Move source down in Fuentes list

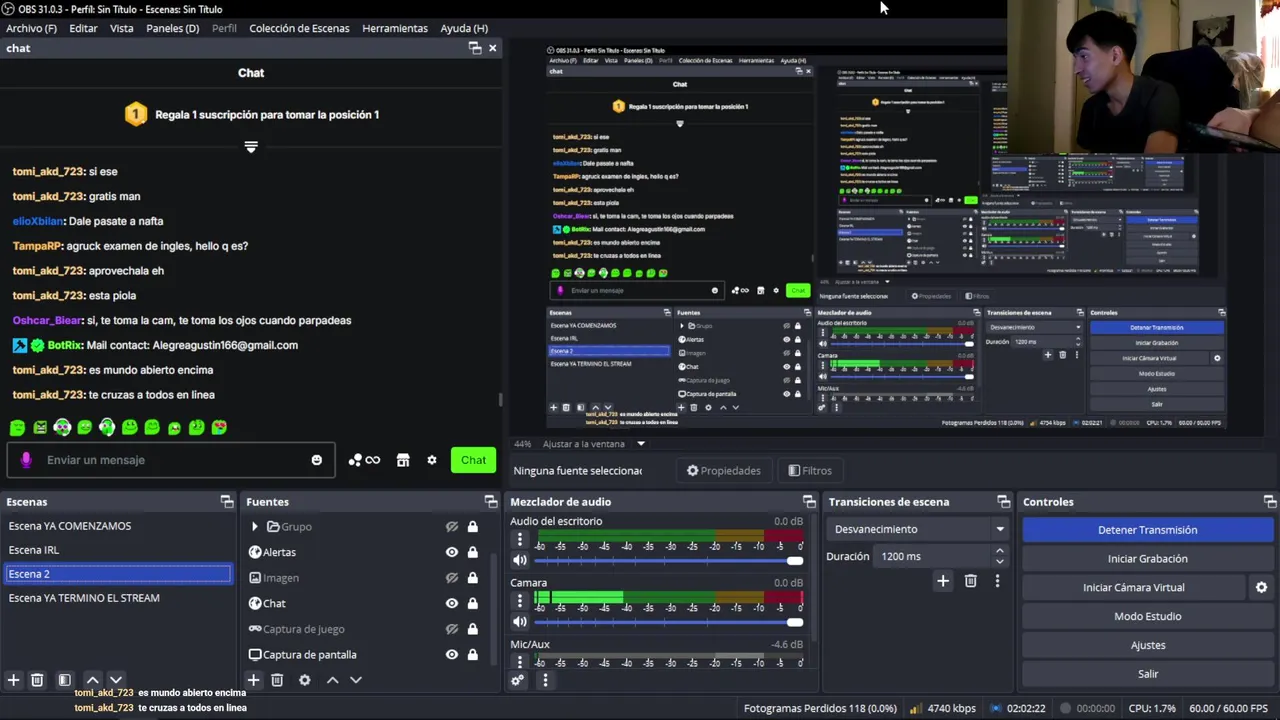[x=356, y=680]
